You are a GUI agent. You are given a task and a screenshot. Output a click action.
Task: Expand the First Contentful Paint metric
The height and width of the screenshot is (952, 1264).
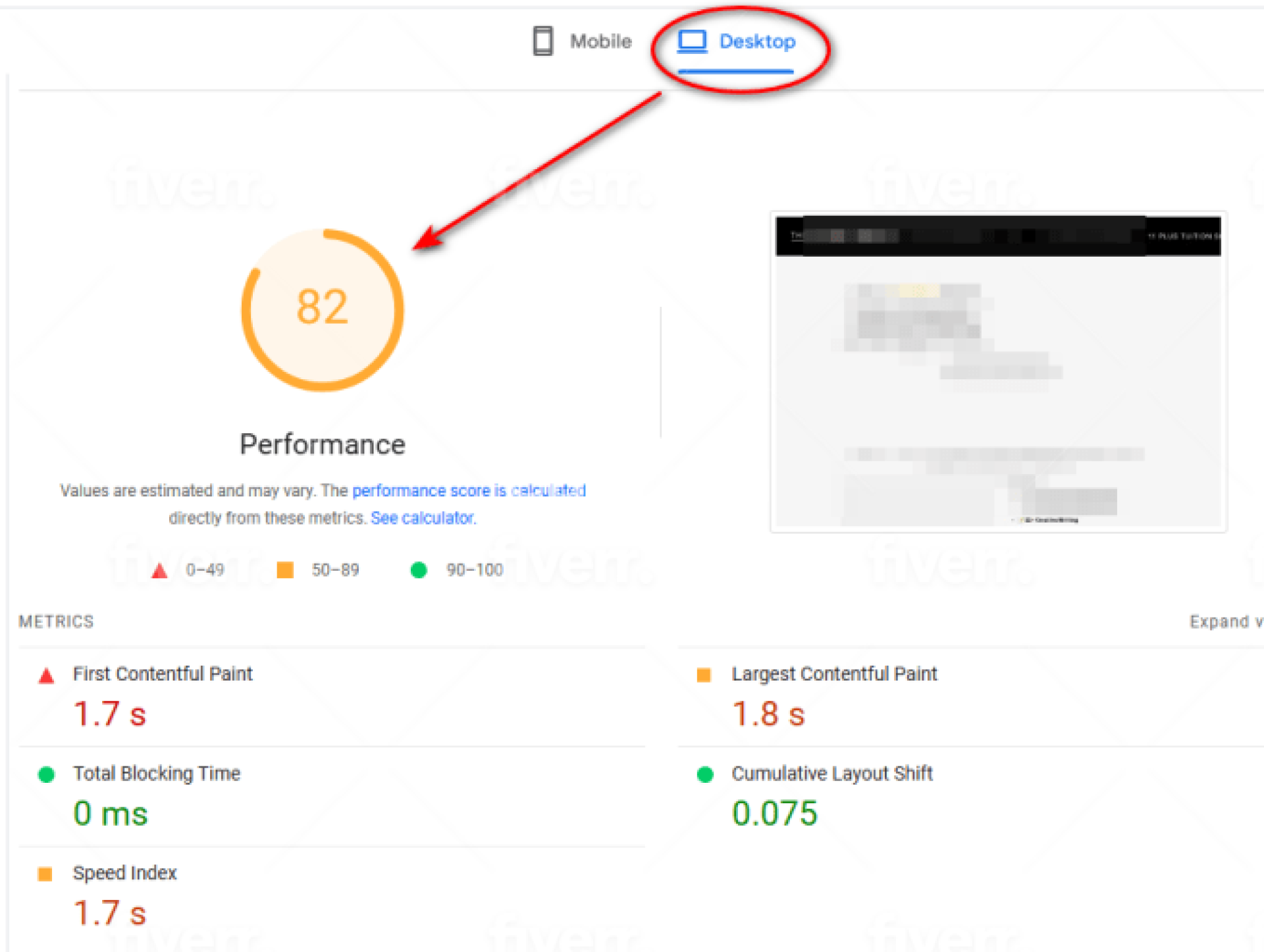[x=163, y=674]
